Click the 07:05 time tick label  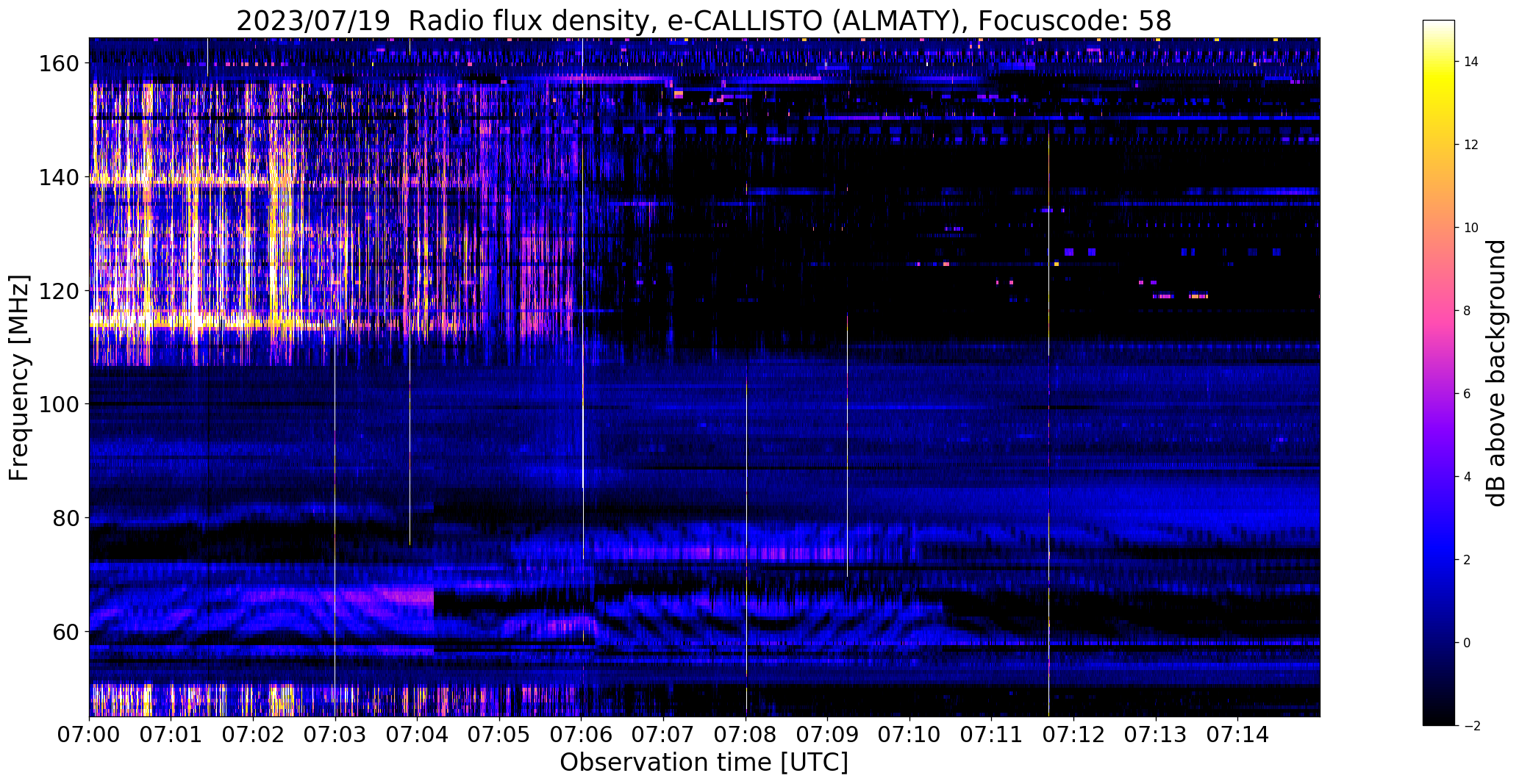coord(499,733)
